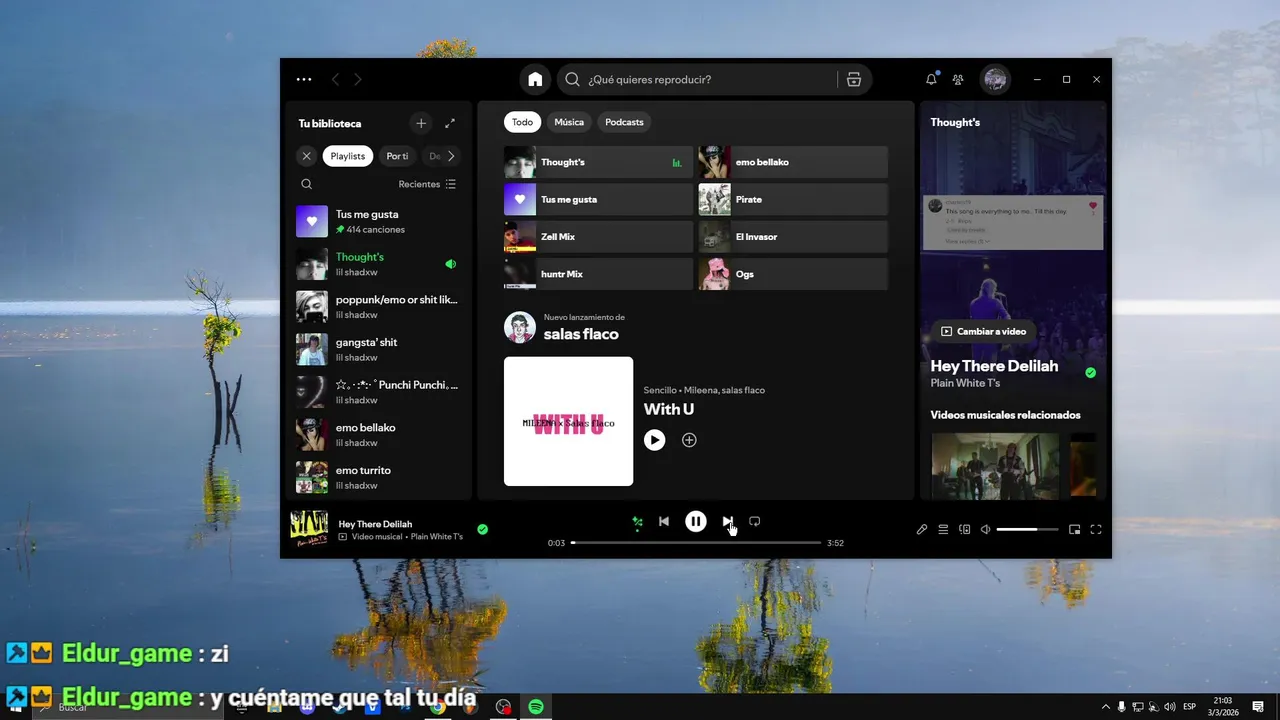Open the With U album cover

pos(568,421)
